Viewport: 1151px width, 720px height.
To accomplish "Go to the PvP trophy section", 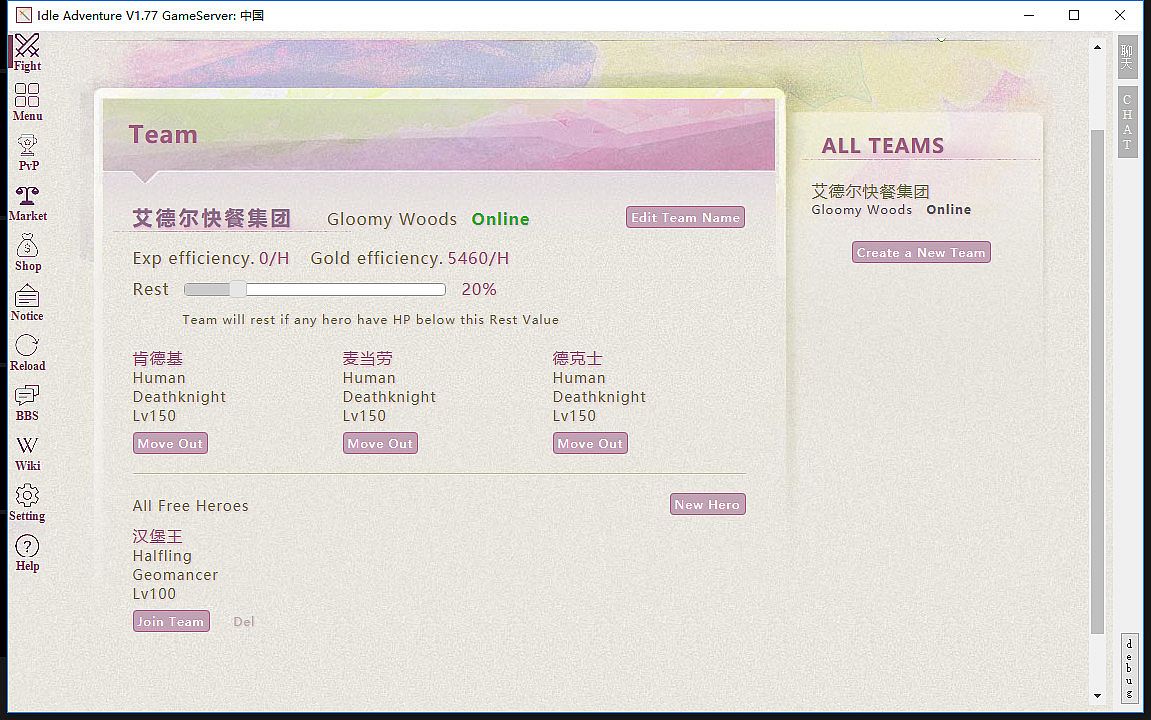I will 27,153.
